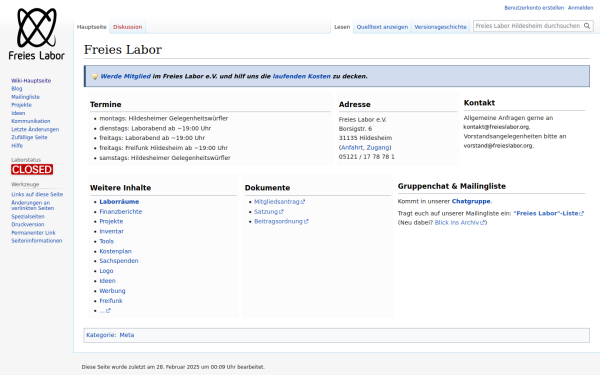This screenshot has height=375, width=600.
Task: Open the Kostenplan link
Action: (115, 251)
